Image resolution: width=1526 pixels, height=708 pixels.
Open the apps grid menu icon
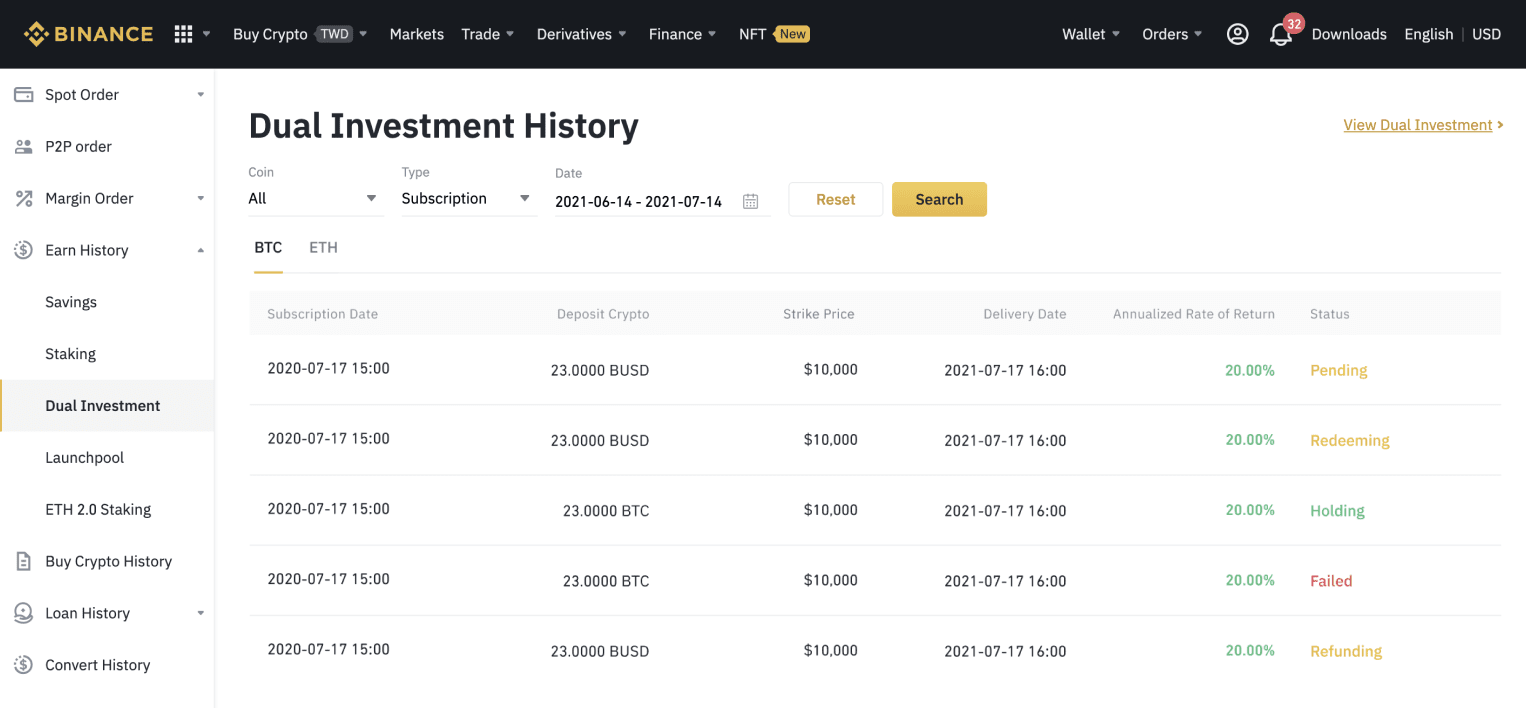point(183,34)
